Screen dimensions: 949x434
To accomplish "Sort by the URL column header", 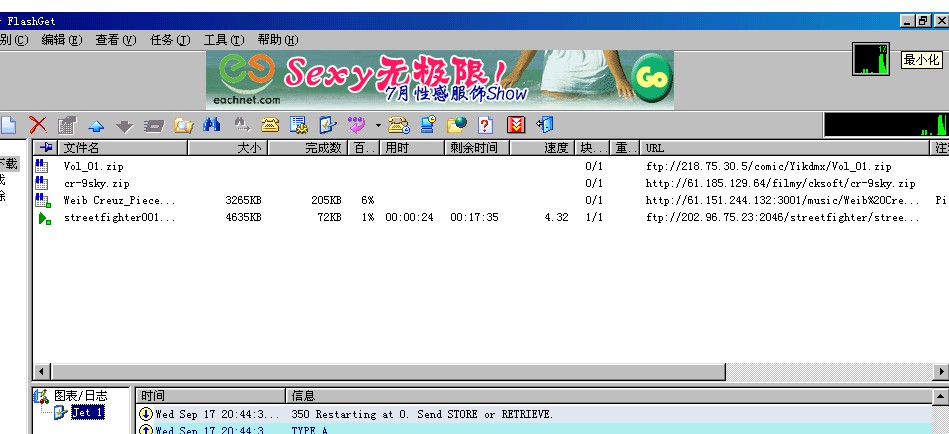I will click(x=785, y=148).
